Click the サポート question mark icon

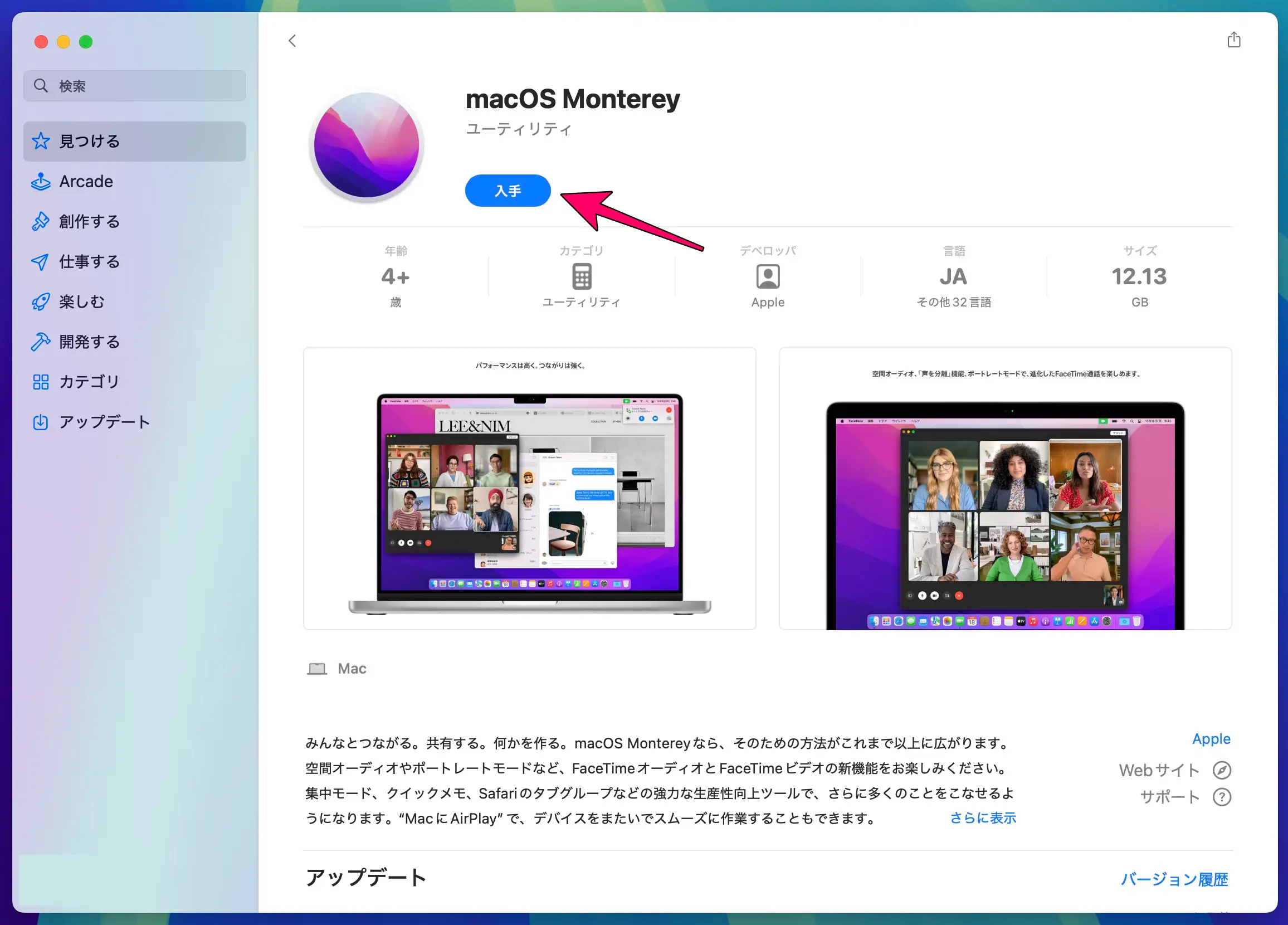coord(1222,797)
